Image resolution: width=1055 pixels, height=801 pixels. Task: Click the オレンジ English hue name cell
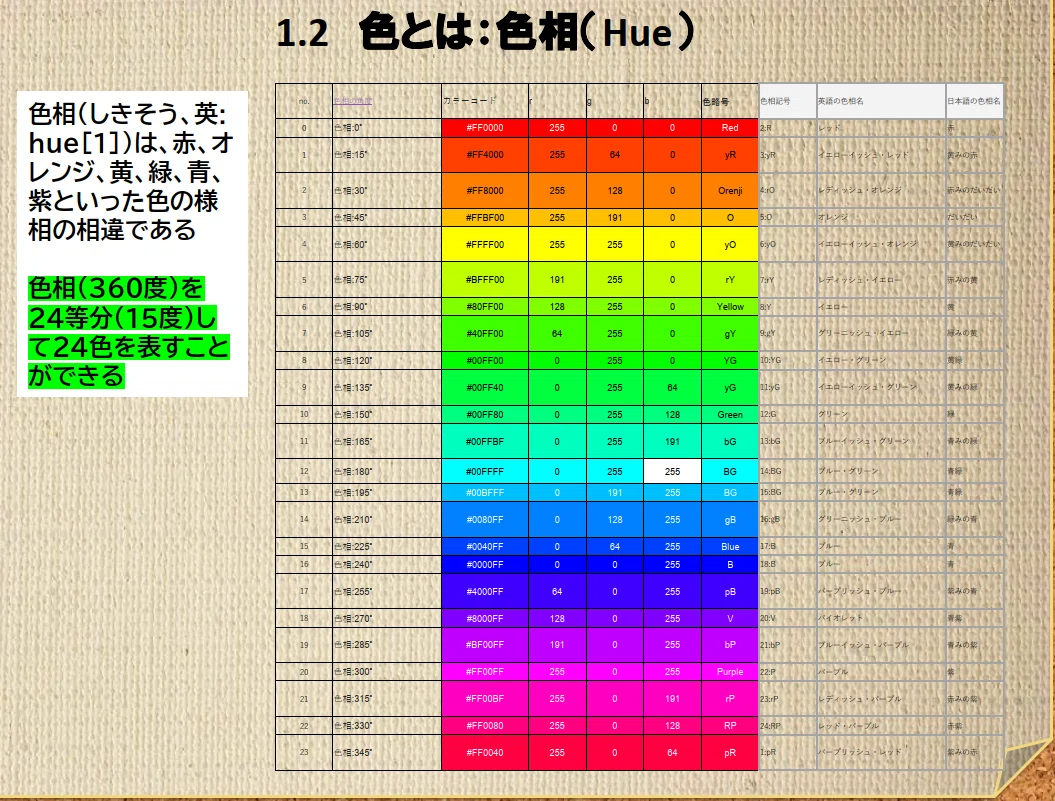(x=881, y=217)
